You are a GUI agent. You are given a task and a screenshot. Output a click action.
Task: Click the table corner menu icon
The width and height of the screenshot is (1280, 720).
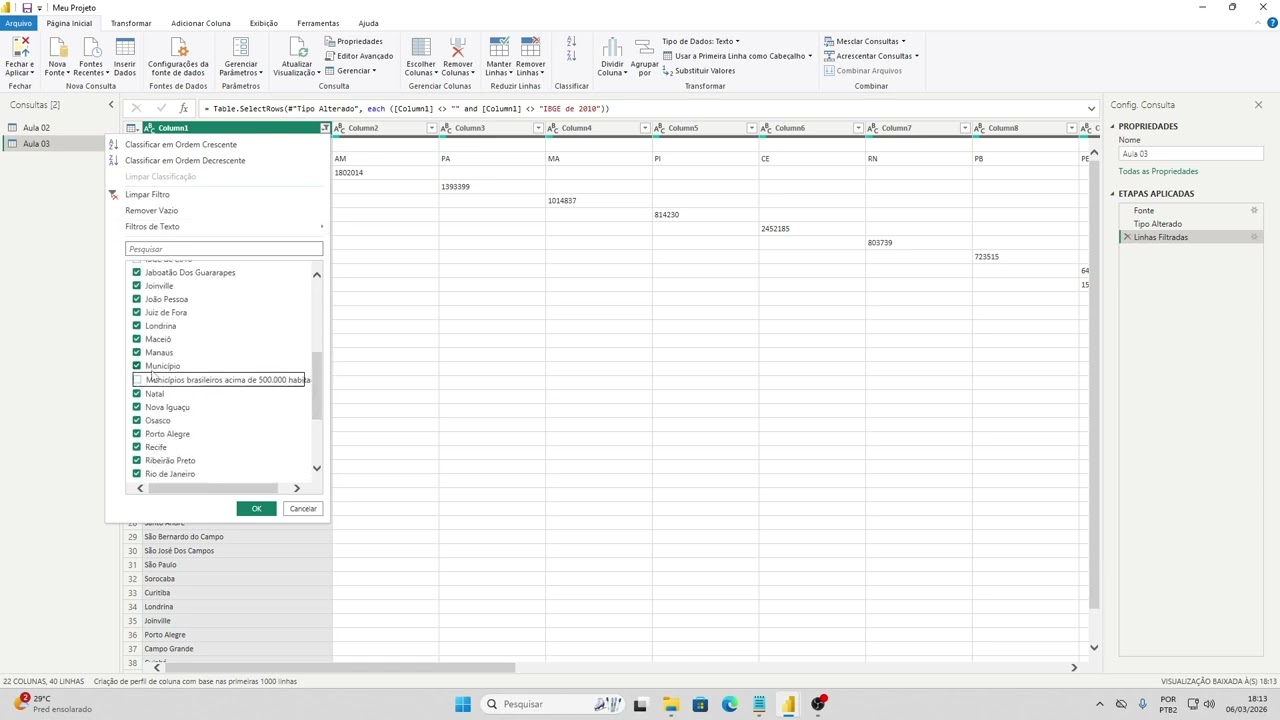(x=131, y=128)
